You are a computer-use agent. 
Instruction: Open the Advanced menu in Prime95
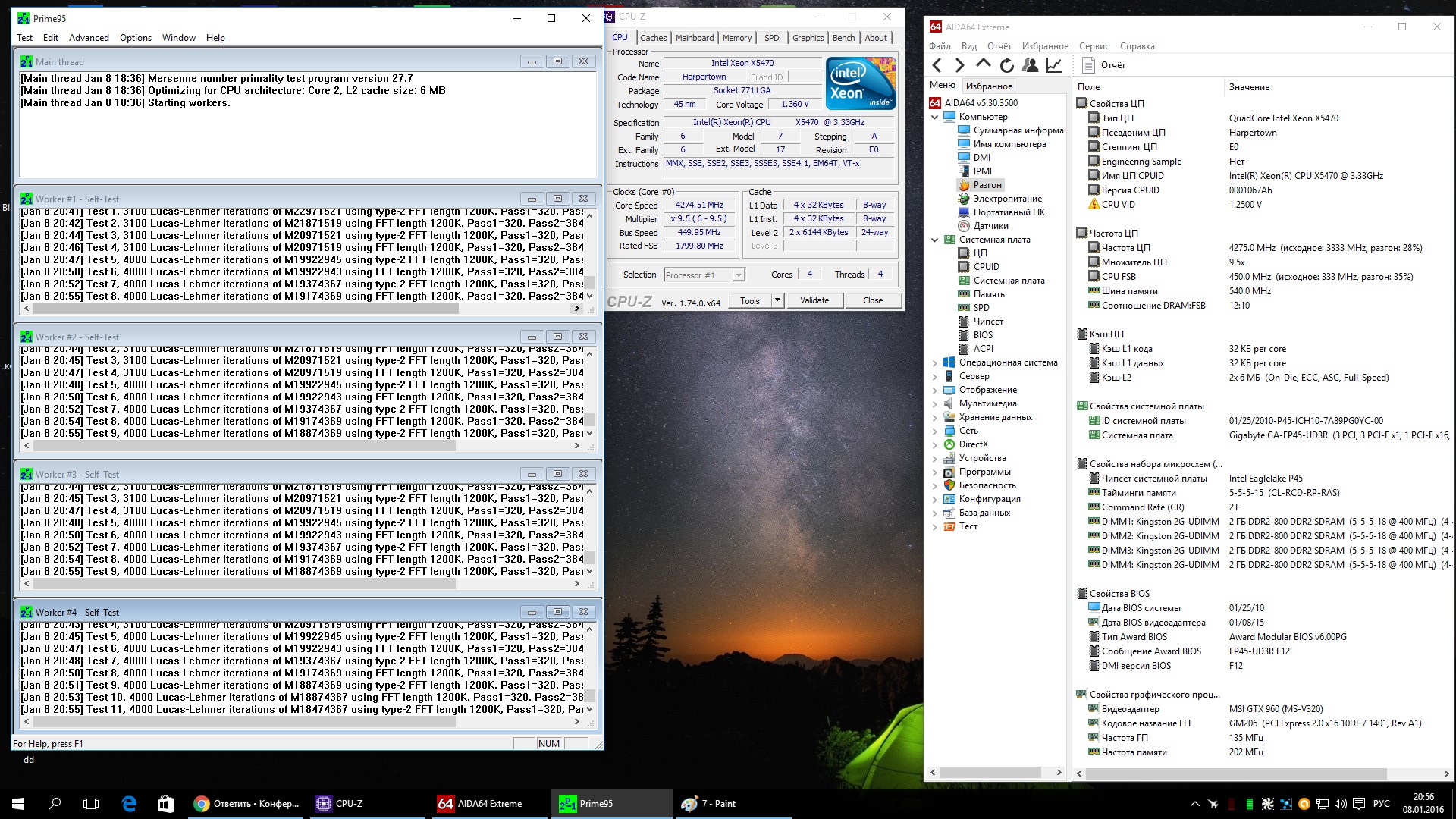point(89,38)
